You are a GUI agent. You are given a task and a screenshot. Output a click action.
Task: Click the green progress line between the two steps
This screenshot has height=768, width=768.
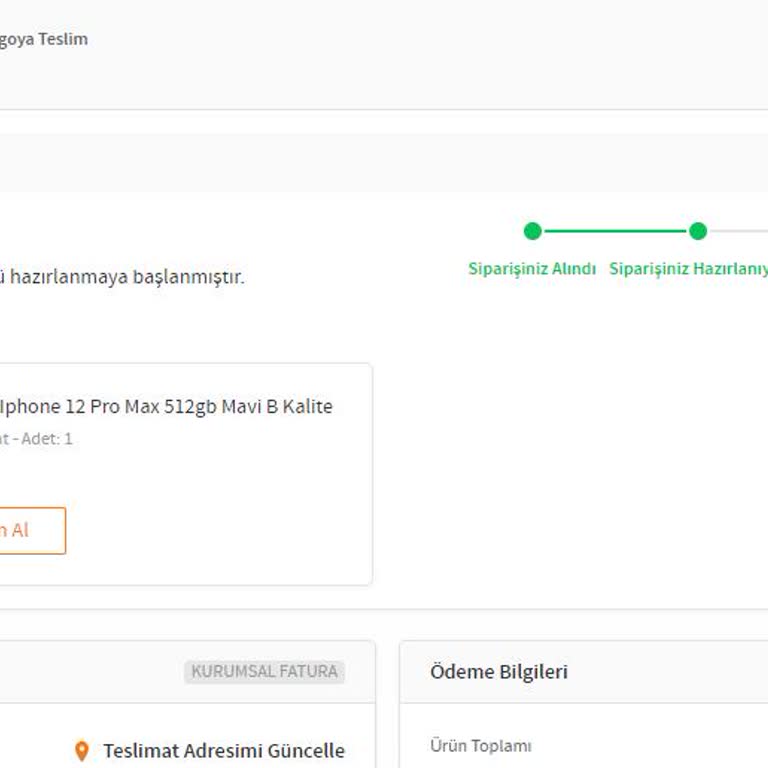[615, 231]
